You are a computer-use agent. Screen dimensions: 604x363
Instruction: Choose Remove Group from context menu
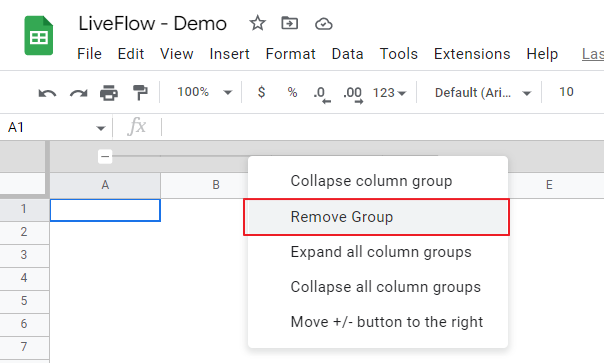(x=378, y=217)
